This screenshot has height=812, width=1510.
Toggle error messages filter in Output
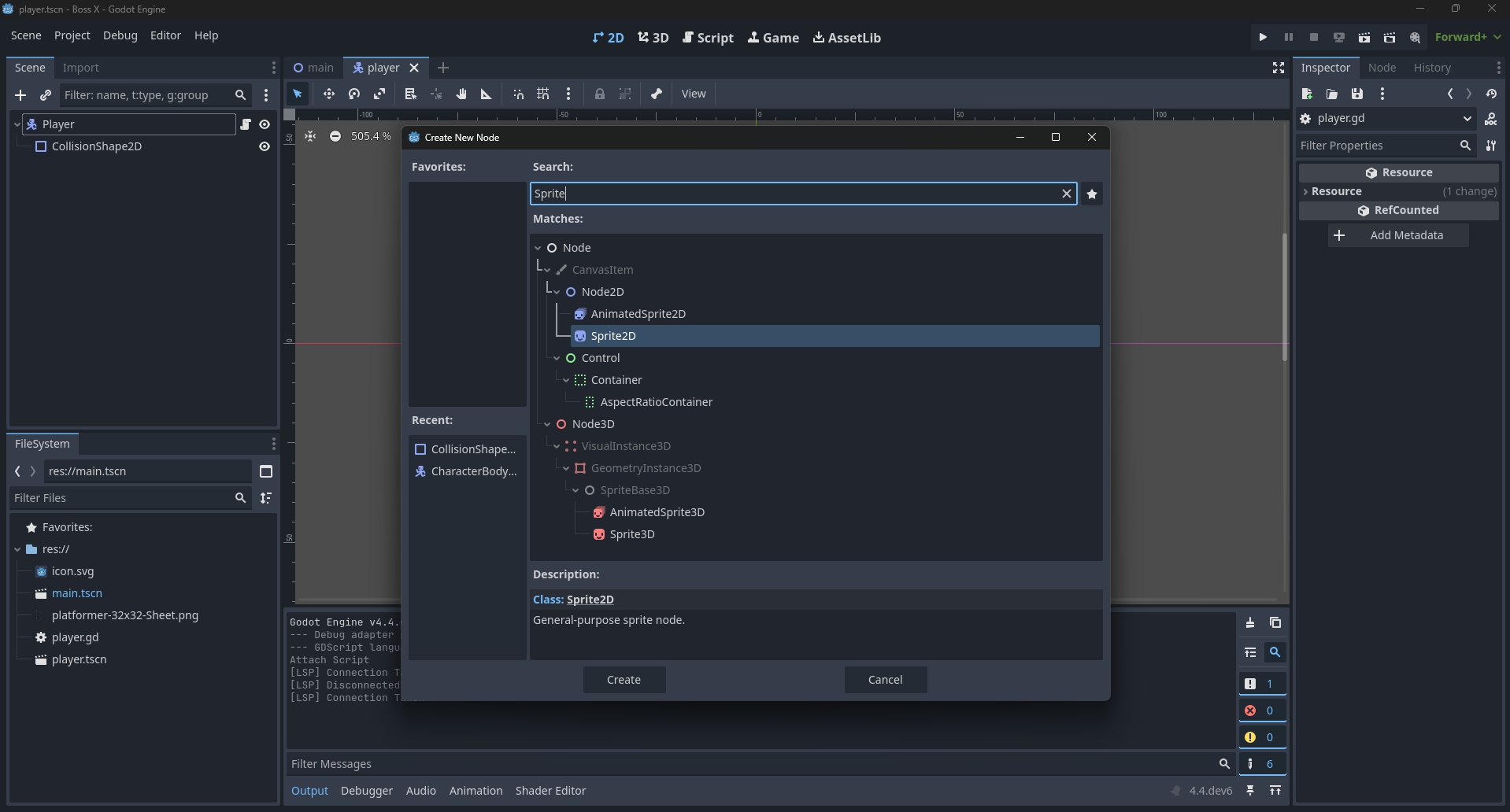pyautogui.click(x=1262, y=710)
